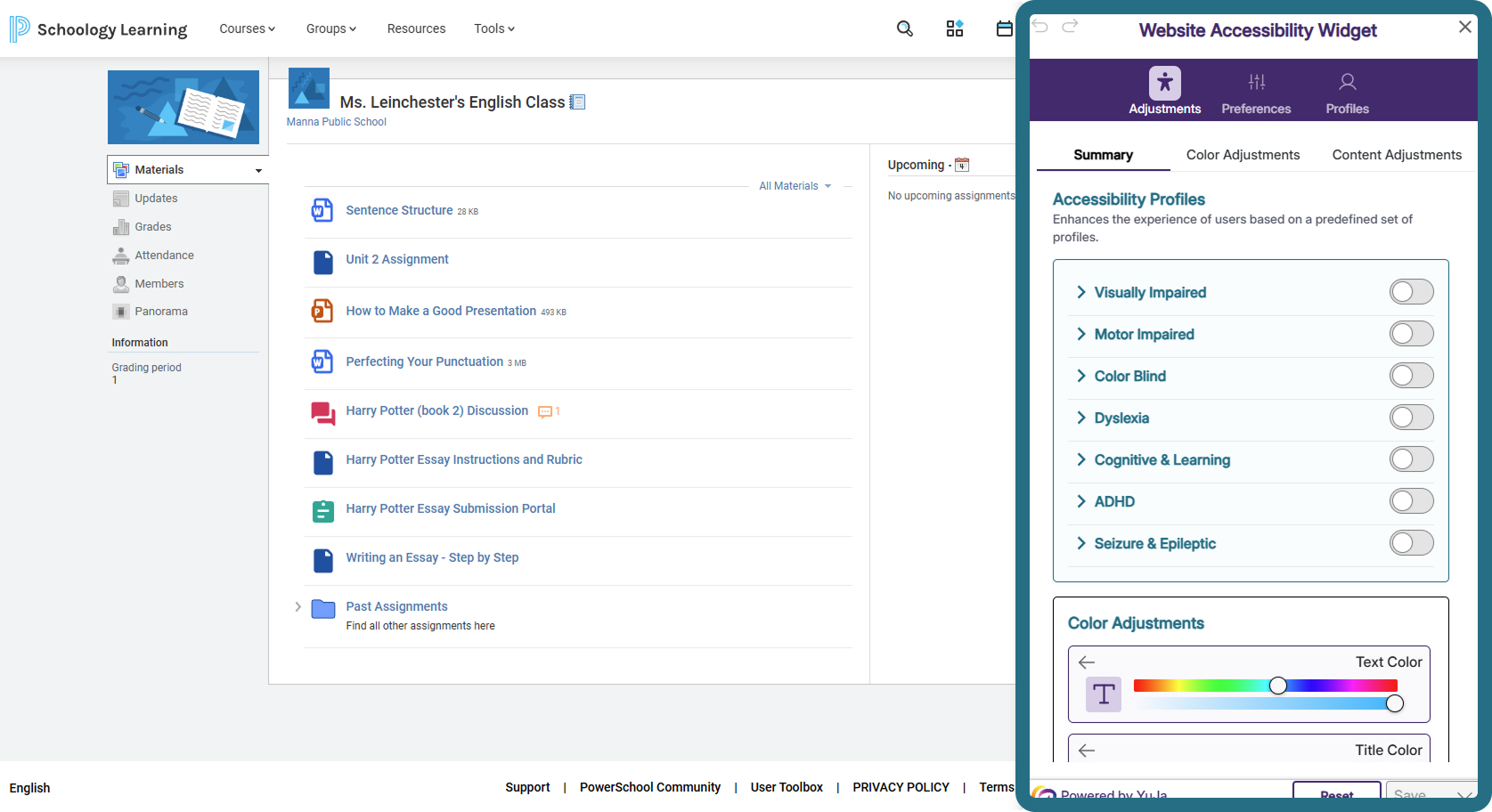Click the PowerPoint icon for Good Presentation
The height and width of the screenshot is (812, 1492).
coord(322,311)
